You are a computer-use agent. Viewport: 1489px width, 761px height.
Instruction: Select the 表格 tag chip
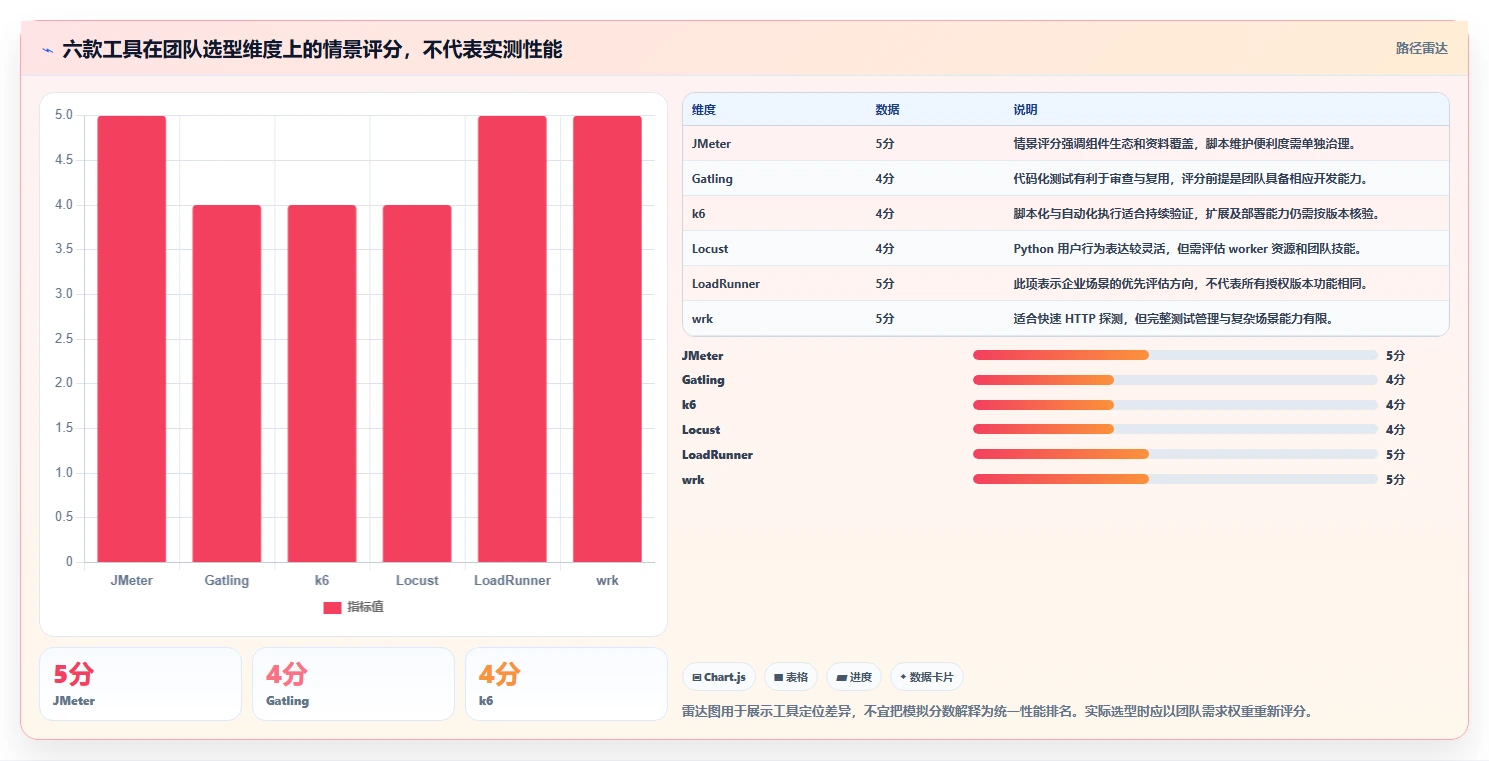pos(791,677)
